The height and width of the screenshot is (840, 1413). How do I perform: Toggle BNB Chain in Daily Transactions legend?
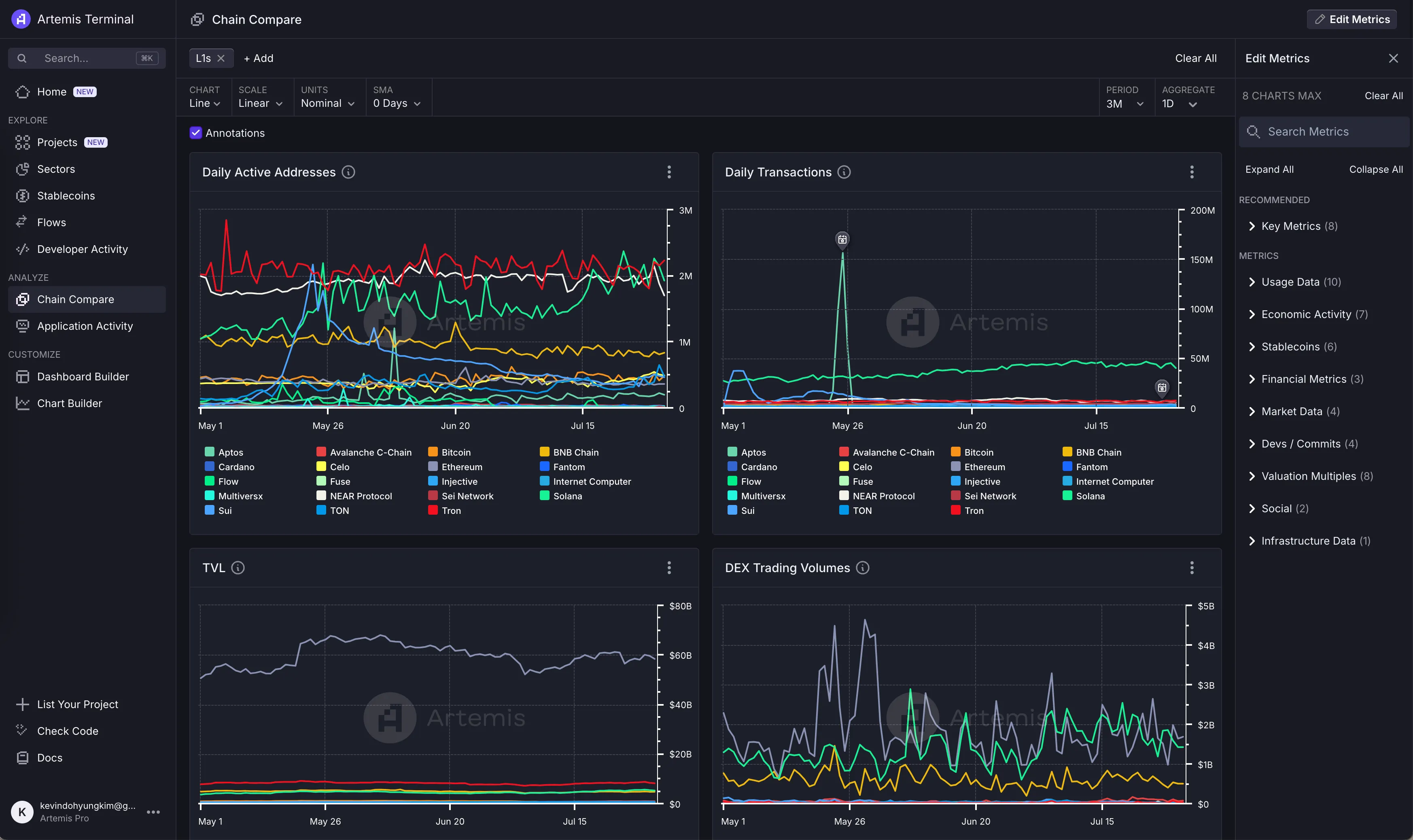pyautogui.click(x=1092, y=452)
